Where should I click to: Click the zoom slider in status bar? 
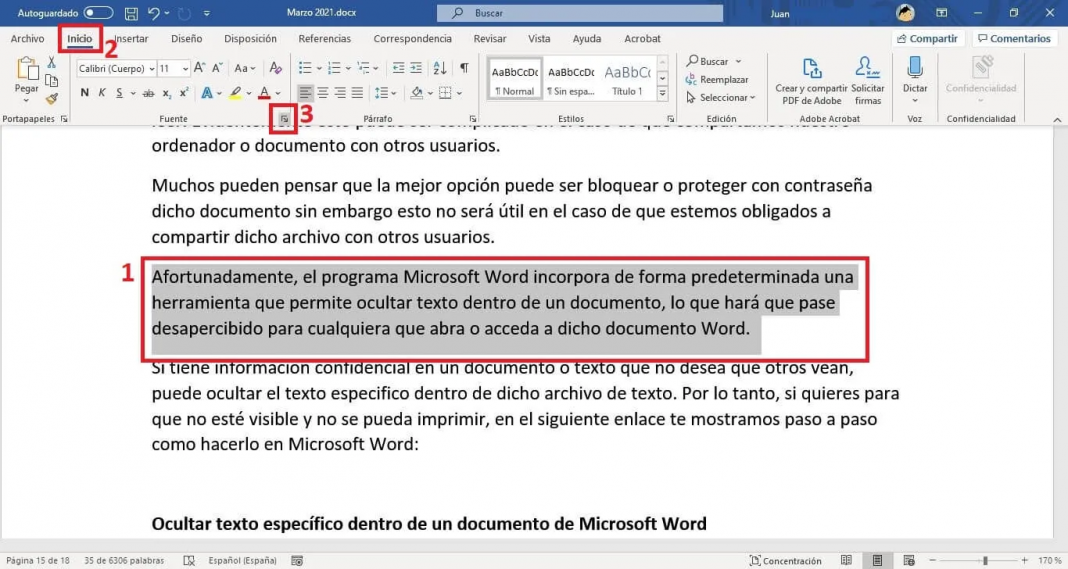(x=985, y=561)
